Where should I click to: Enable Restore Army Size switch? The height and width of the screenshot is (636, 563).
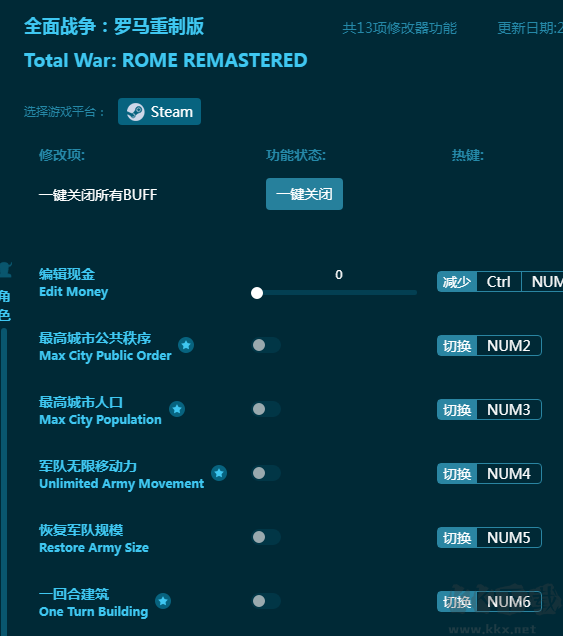[x=266, y=537]
